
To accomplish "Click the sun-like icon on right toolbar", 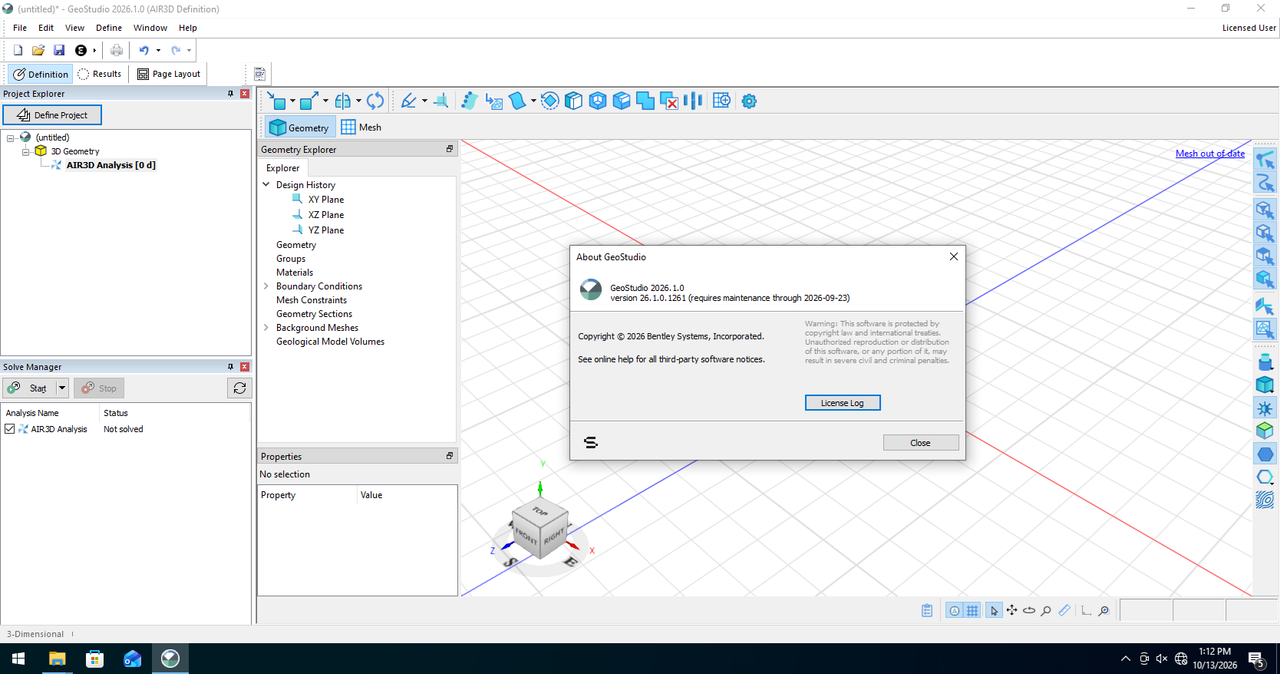I will (1265, 408).
